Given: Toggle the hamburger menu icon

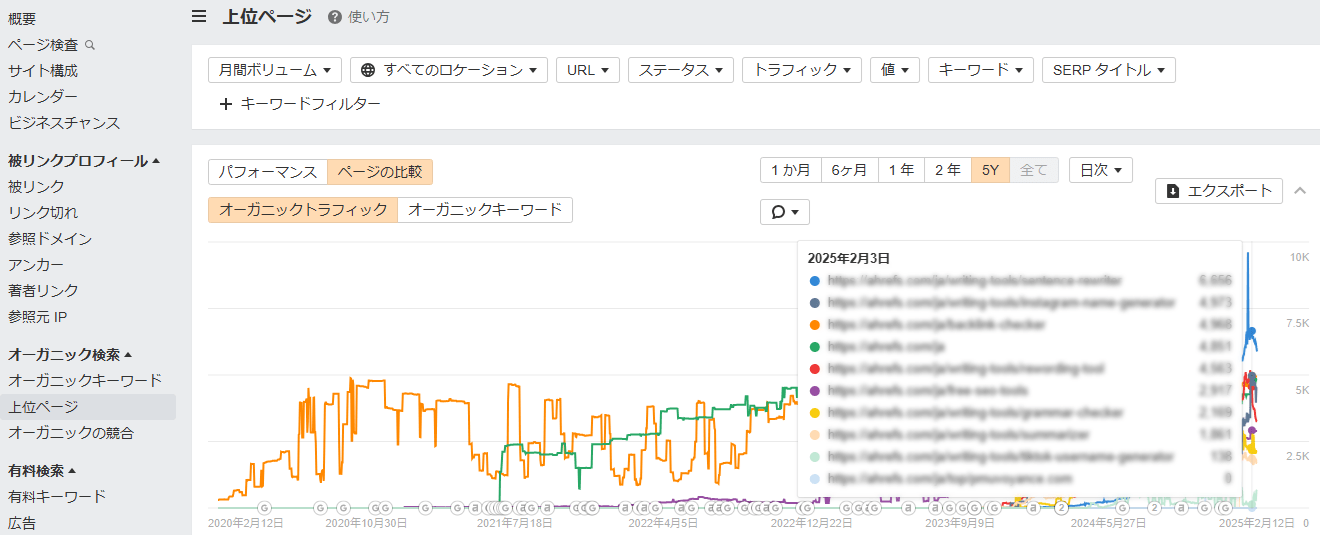Looking at the screenshot, I should [x=199, y=16].
